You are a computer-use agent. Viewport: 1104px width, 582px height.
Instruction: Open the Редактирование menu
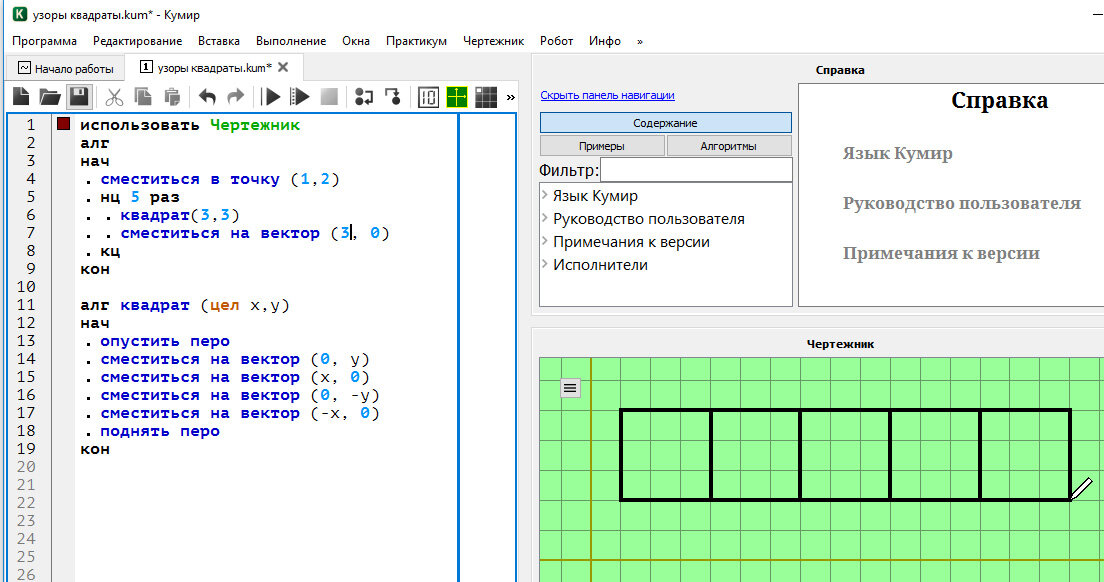137,41
